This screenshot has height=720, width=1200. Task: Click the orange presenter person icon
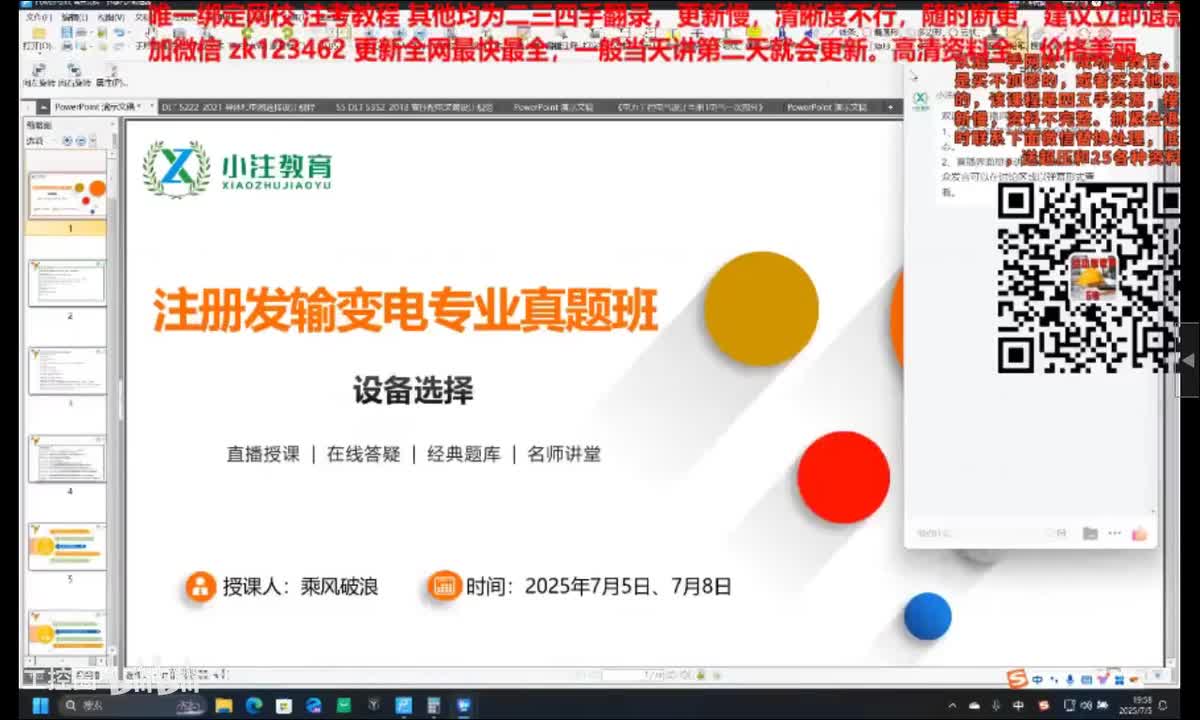pyautogui.click(x=200, y=586)
